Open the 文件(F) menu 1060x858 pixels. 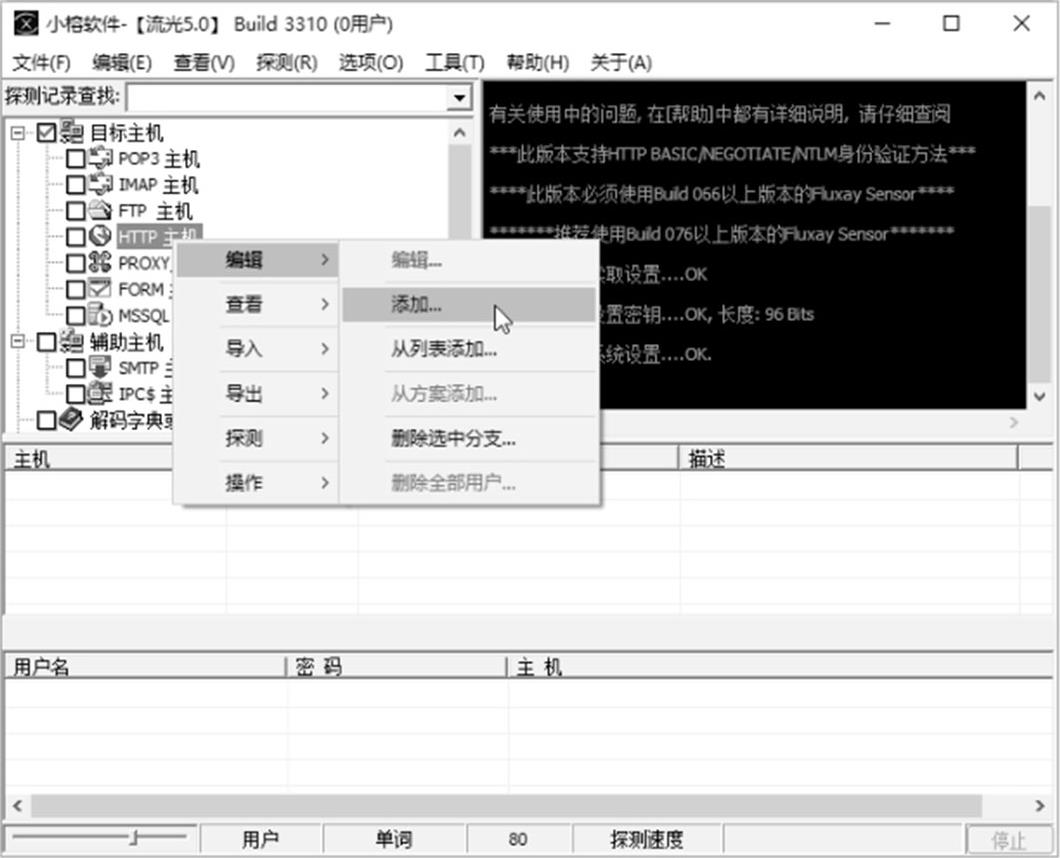tap(41, 63)
